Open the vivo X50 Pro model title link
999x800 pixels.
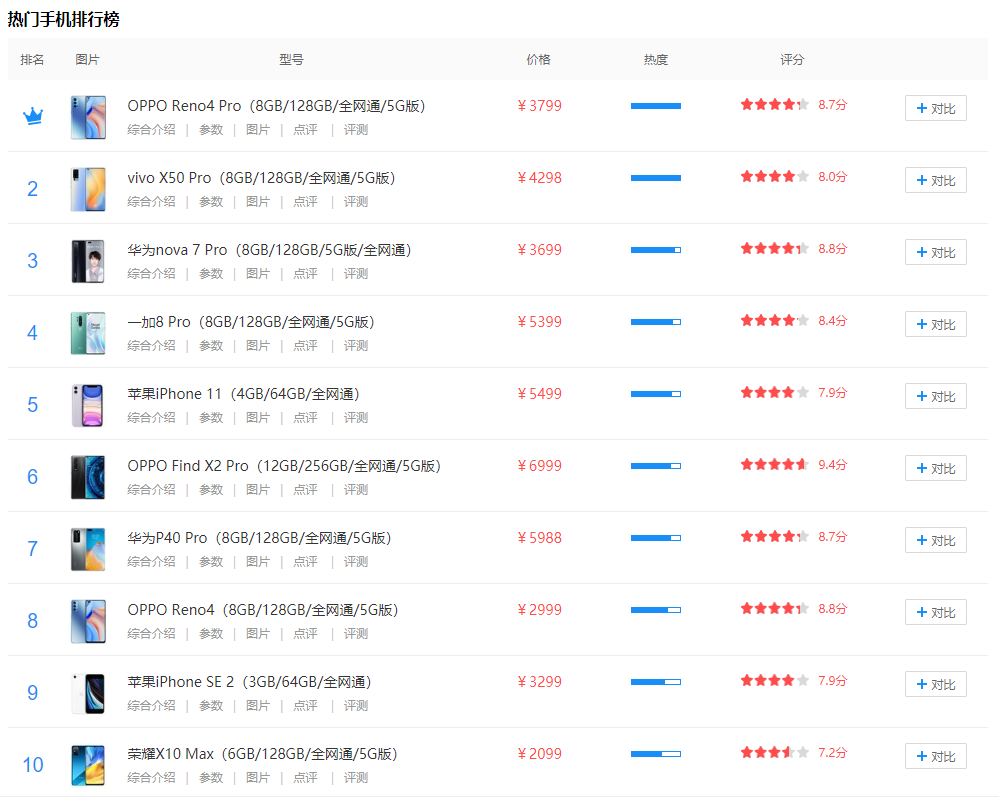point(261,178)
